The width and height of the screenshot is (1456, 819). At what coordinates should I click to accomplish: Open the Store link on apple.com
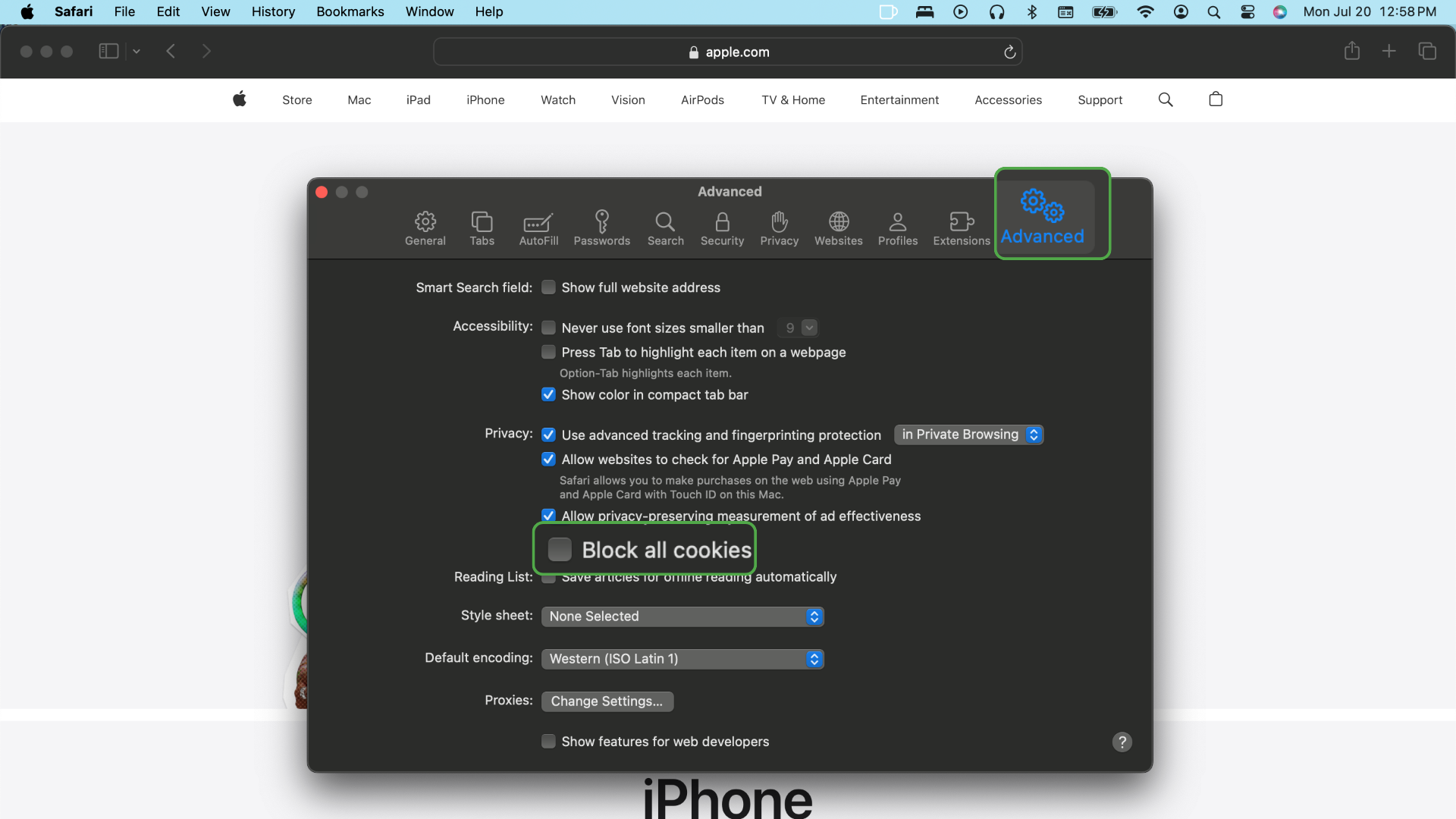pyautogui.click(x=297, y=100)
